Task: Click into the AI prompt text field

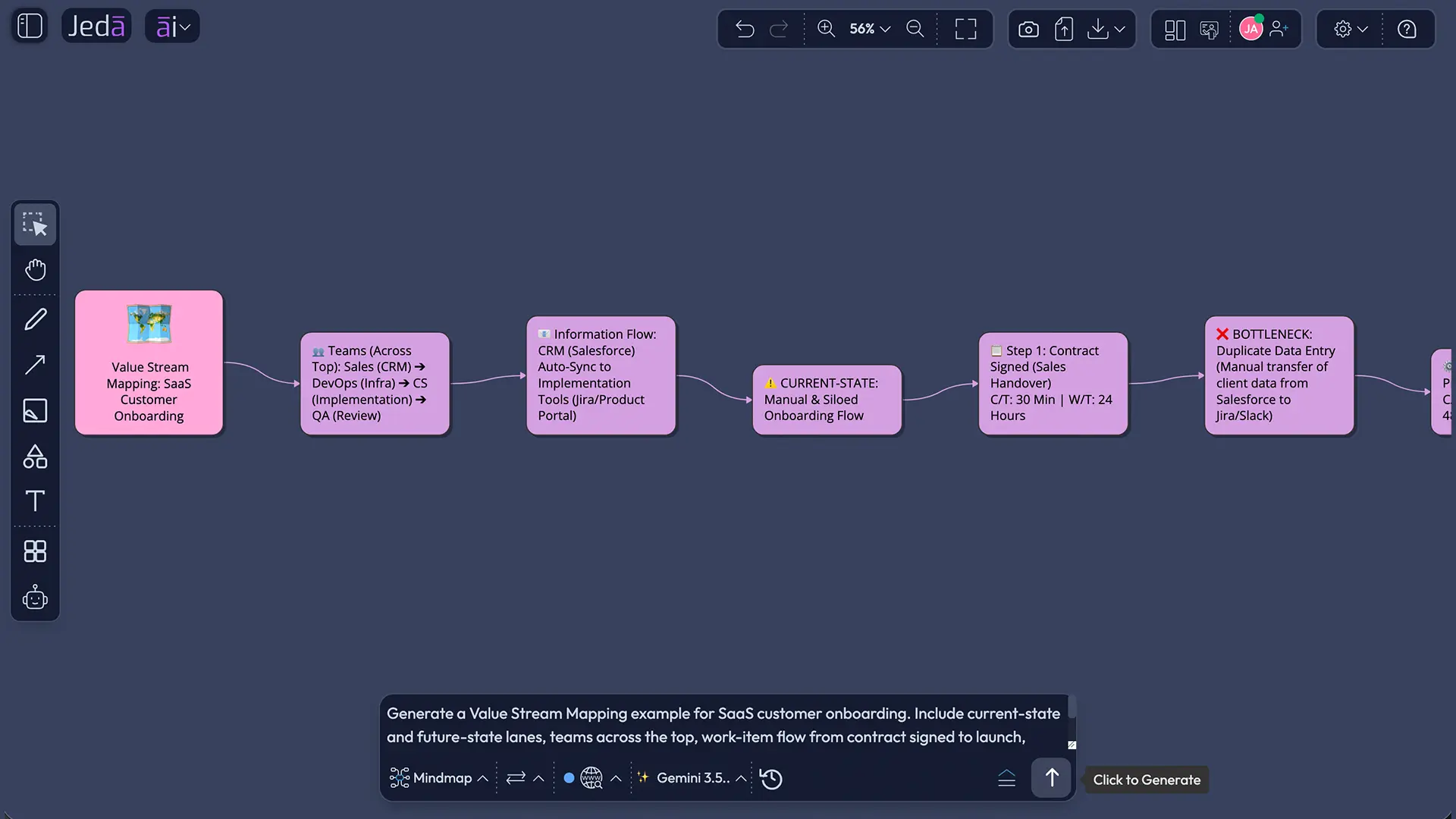Action: 724,725
